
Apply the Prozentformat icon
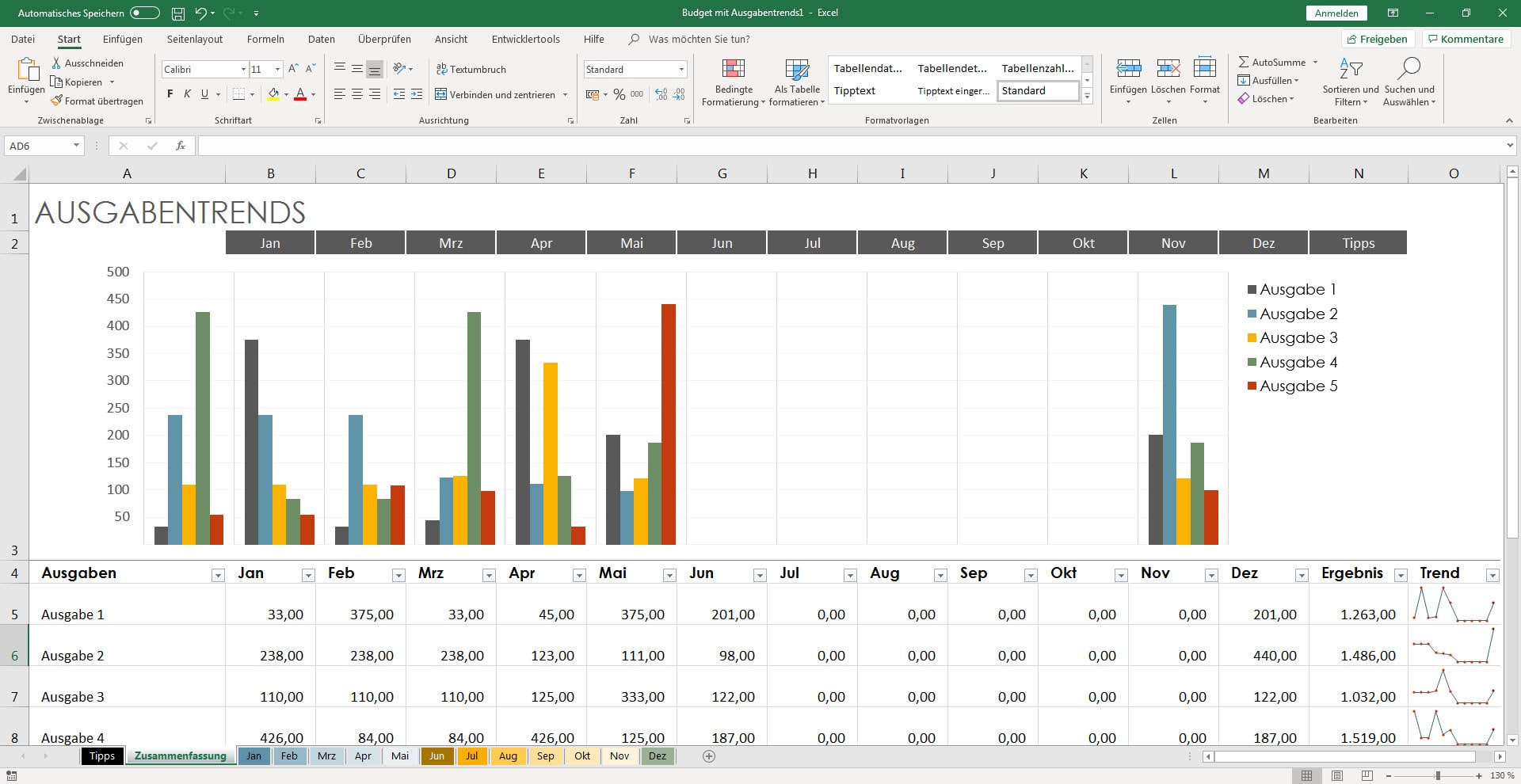pos(619,93)
